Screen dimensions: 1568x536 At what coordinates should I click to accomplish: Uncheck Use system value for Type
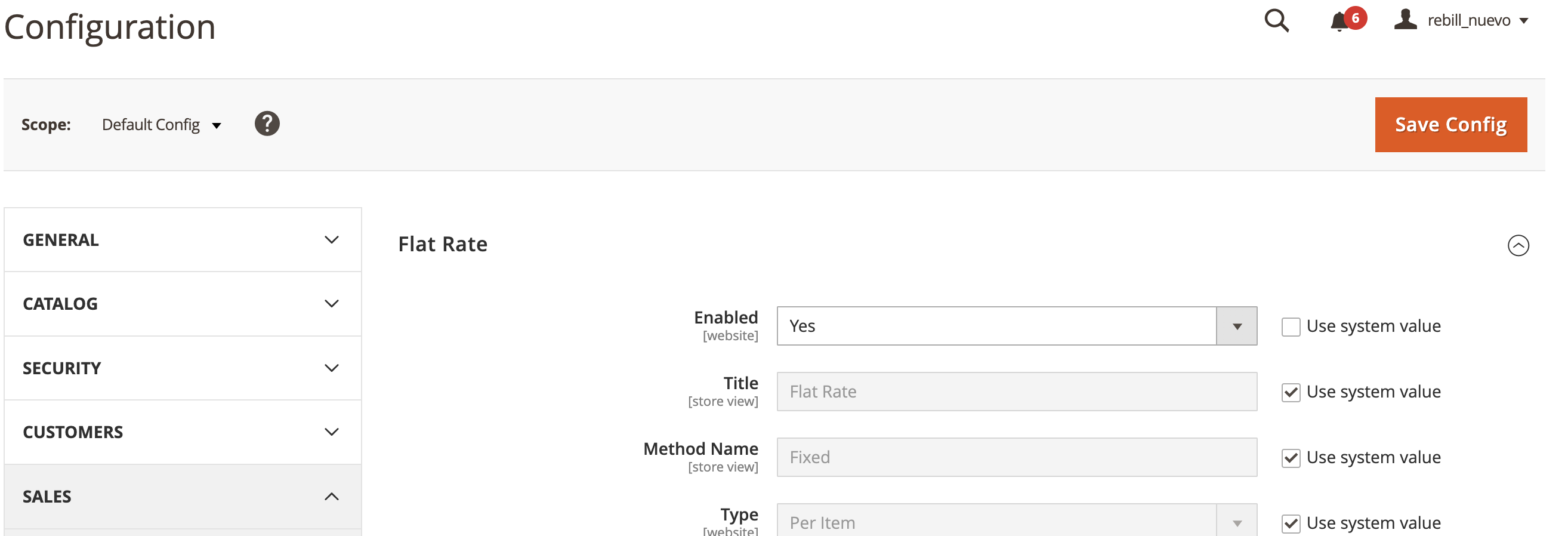[1291, 523]
